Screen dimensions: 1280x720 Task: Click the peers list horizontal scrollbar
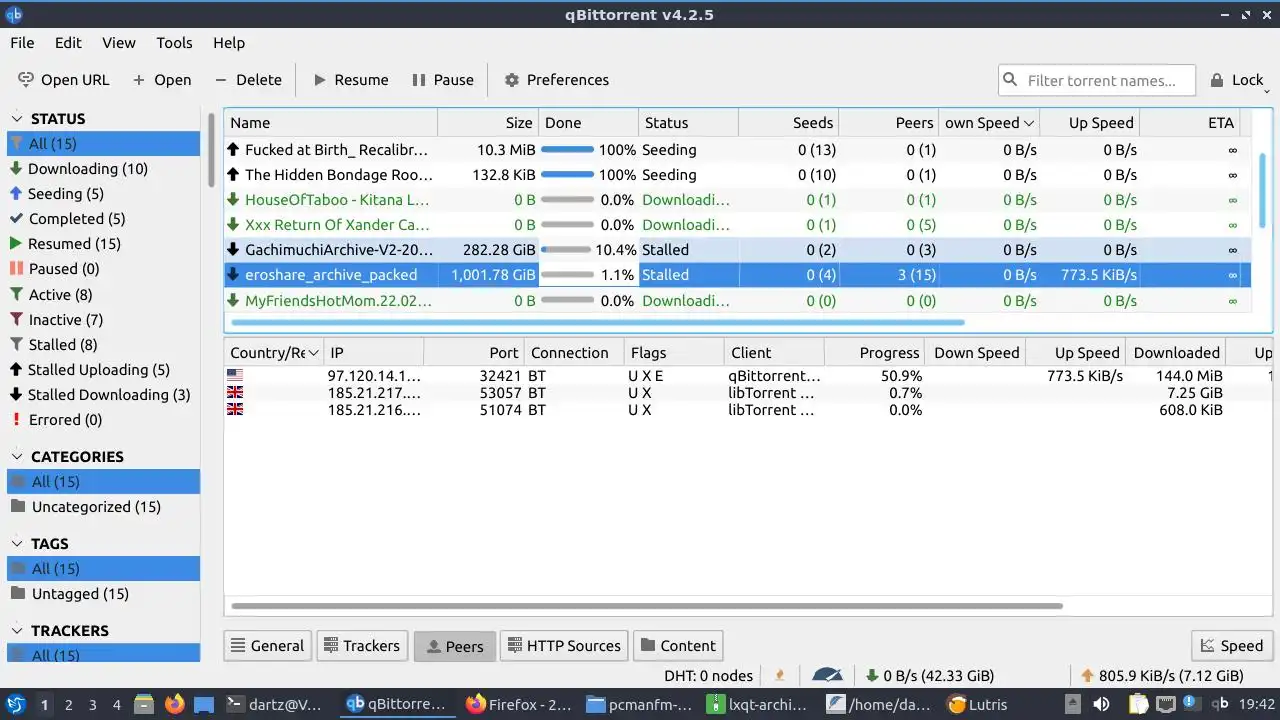[x=646, y=606]
